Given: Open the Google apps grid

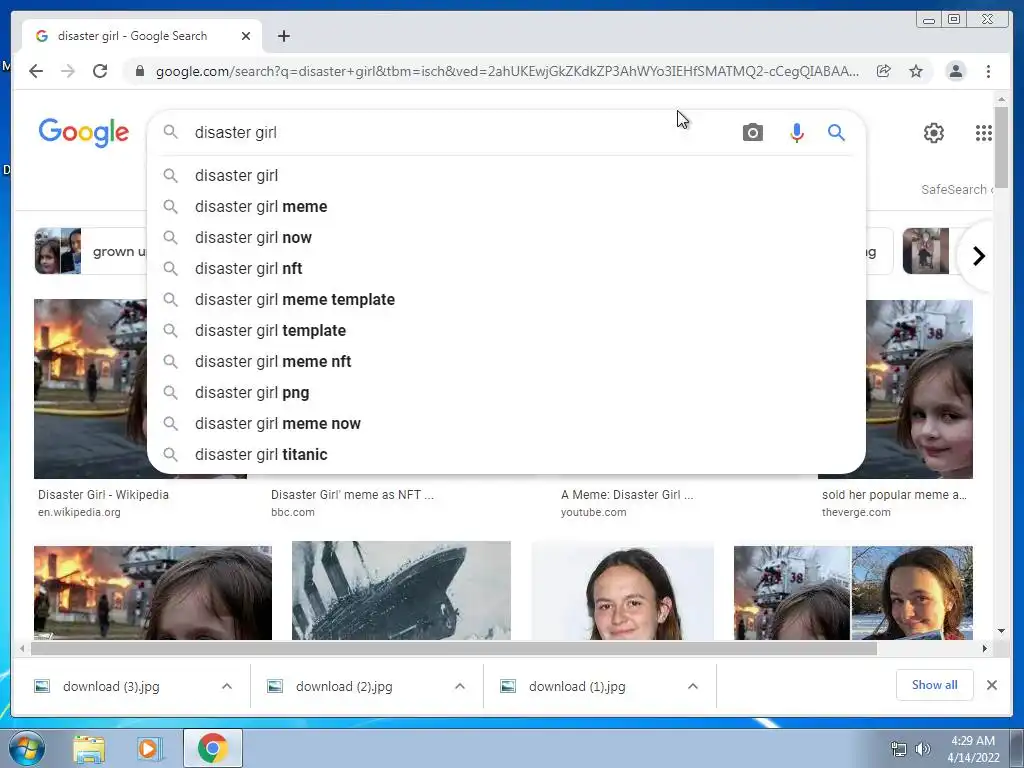Looking at the screenshot, I should pyautogui.click(x=984, y=133).
